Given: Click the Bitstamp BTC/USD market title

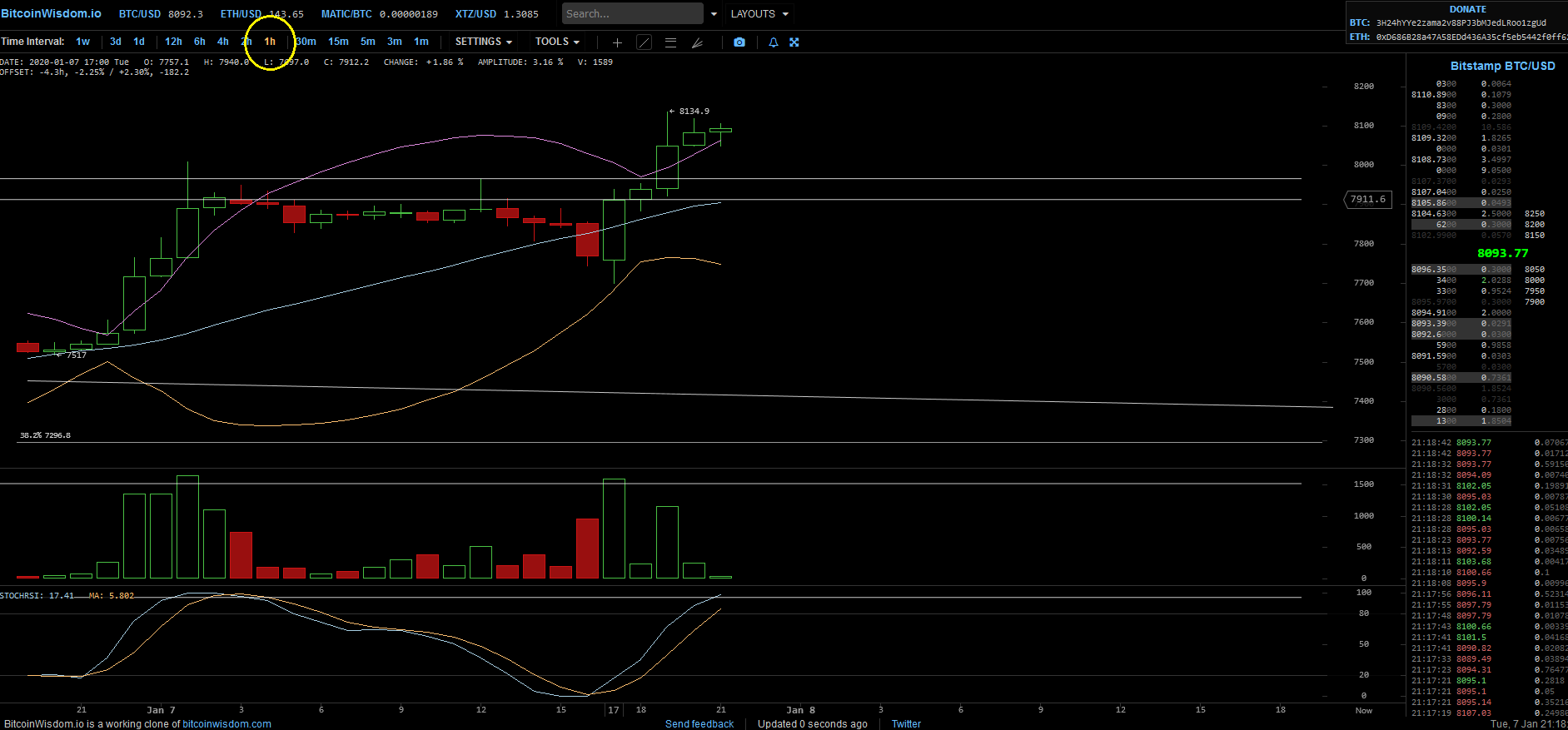Looking at the screenshot, I should tap(1502, 66).
